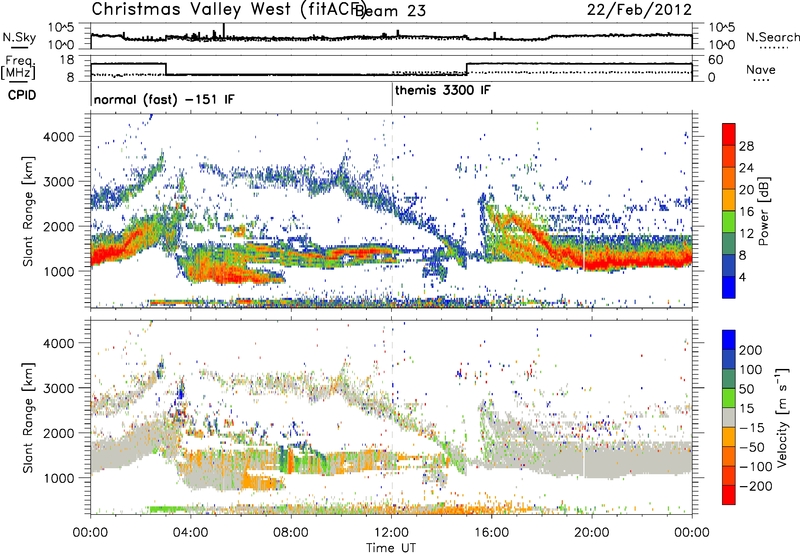The image size is (800, 554).
Task: Click the blue bottom segment of Power colorbar
Action: pos(729,287)
